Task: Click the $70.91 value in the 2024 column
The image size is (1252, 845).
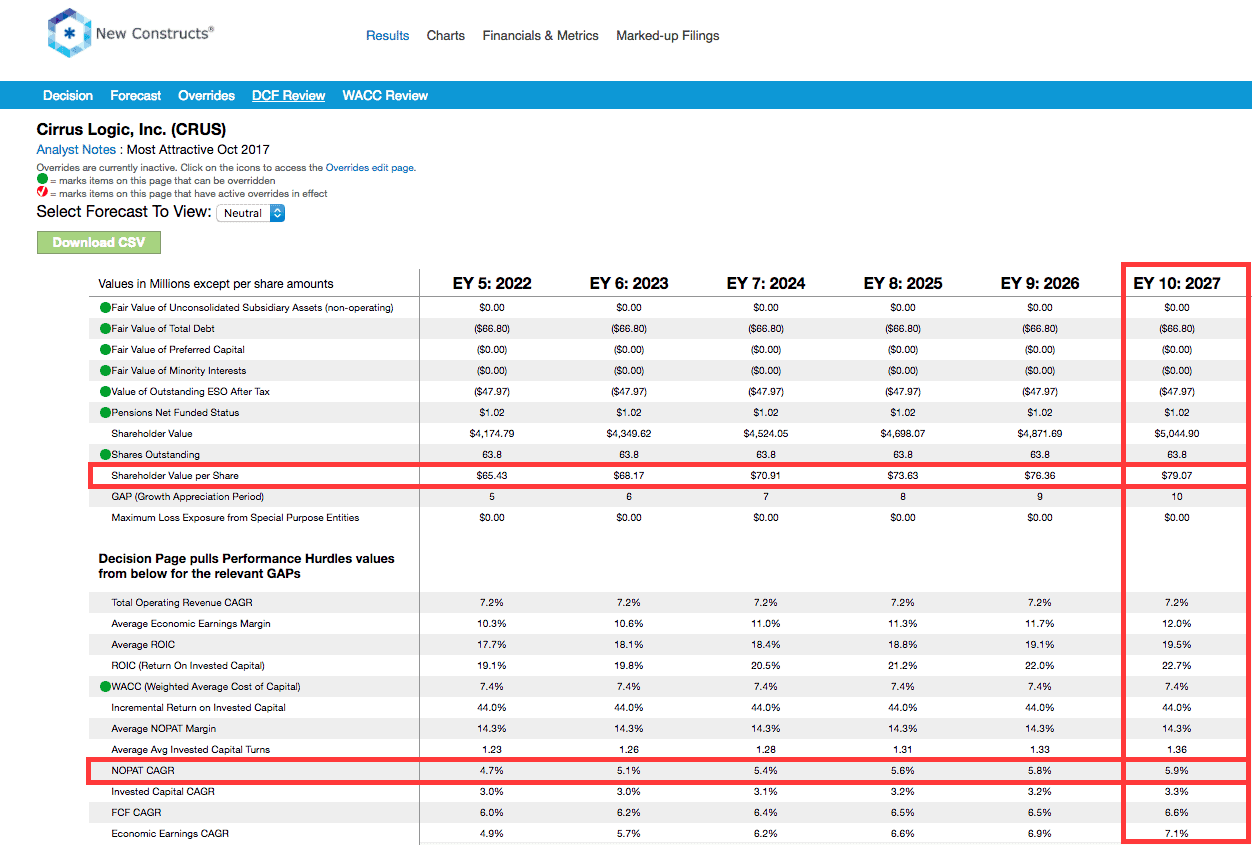Action: [765, 476]
